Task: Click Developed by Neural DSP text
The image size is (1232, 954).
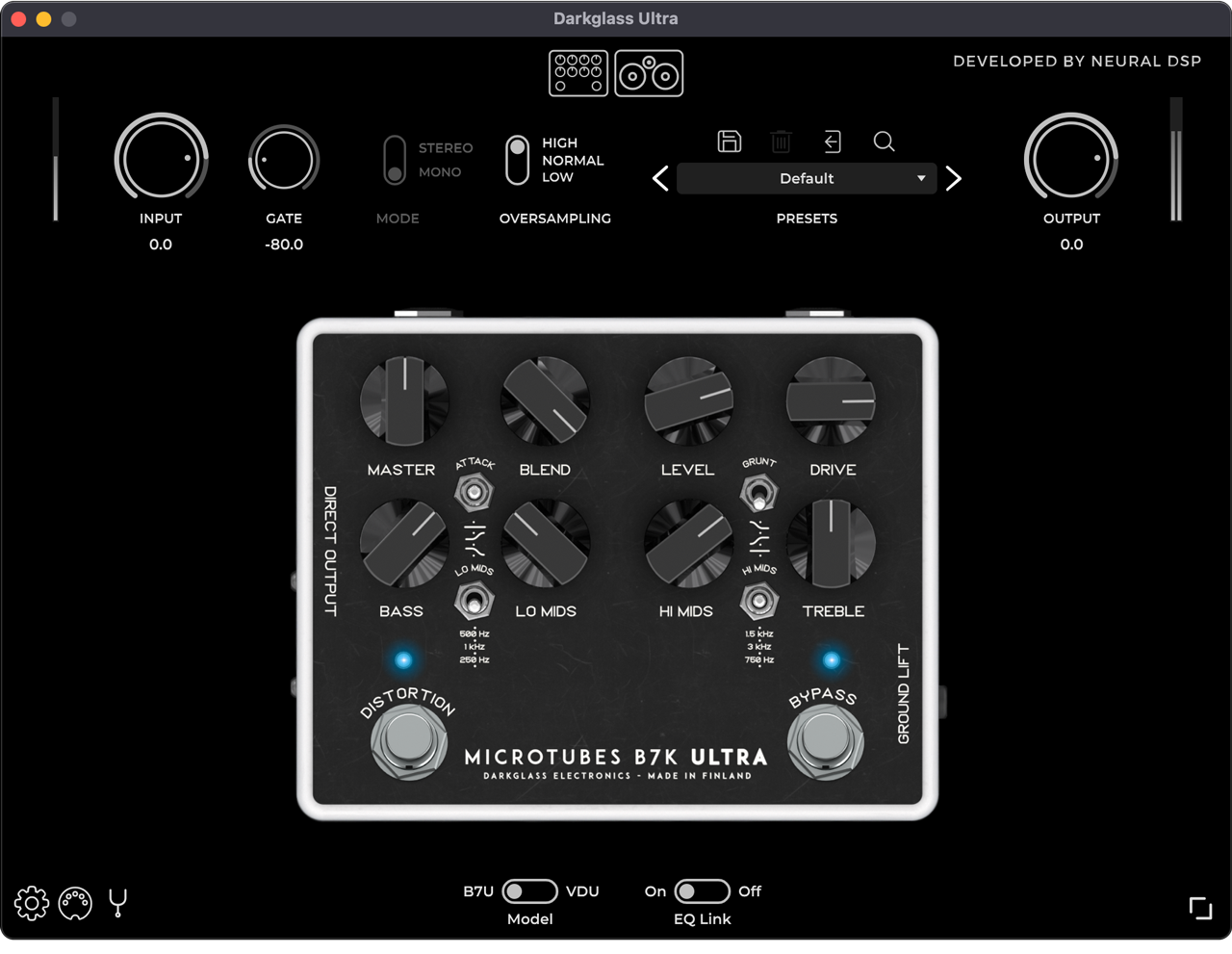Action: (x=1077, y=61)
